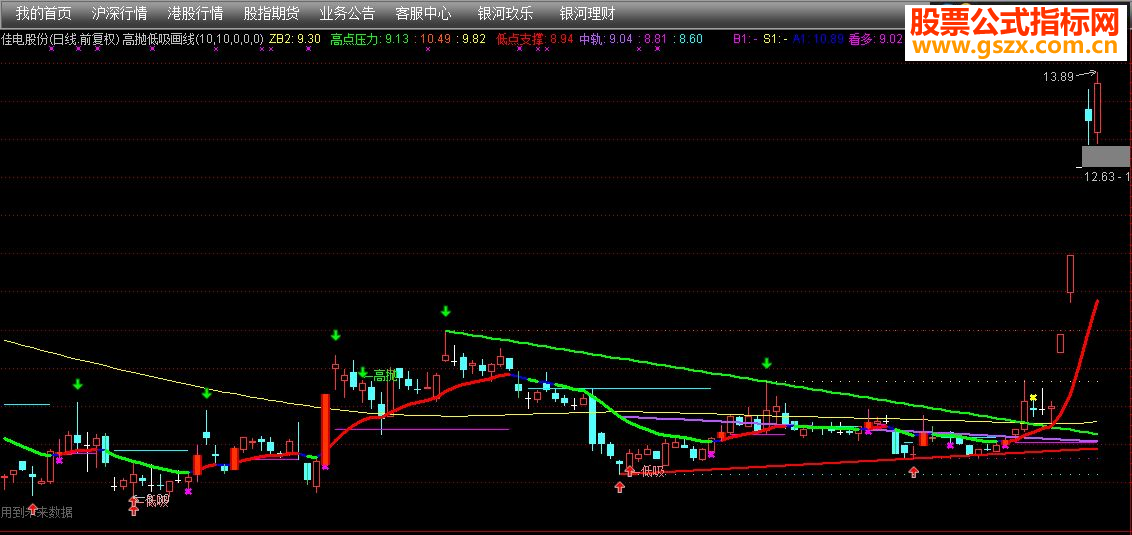Click the 低吸 label at the red support line's start
Screen dimensions: 1132x535
pyautogui.click(x=652, y=472)
